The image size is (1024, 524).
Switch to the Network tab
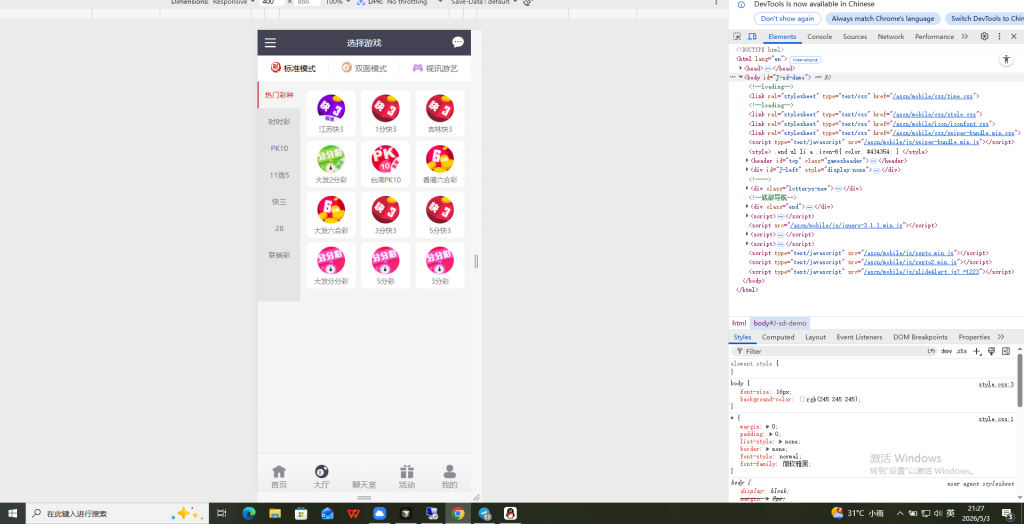(891, 37)
